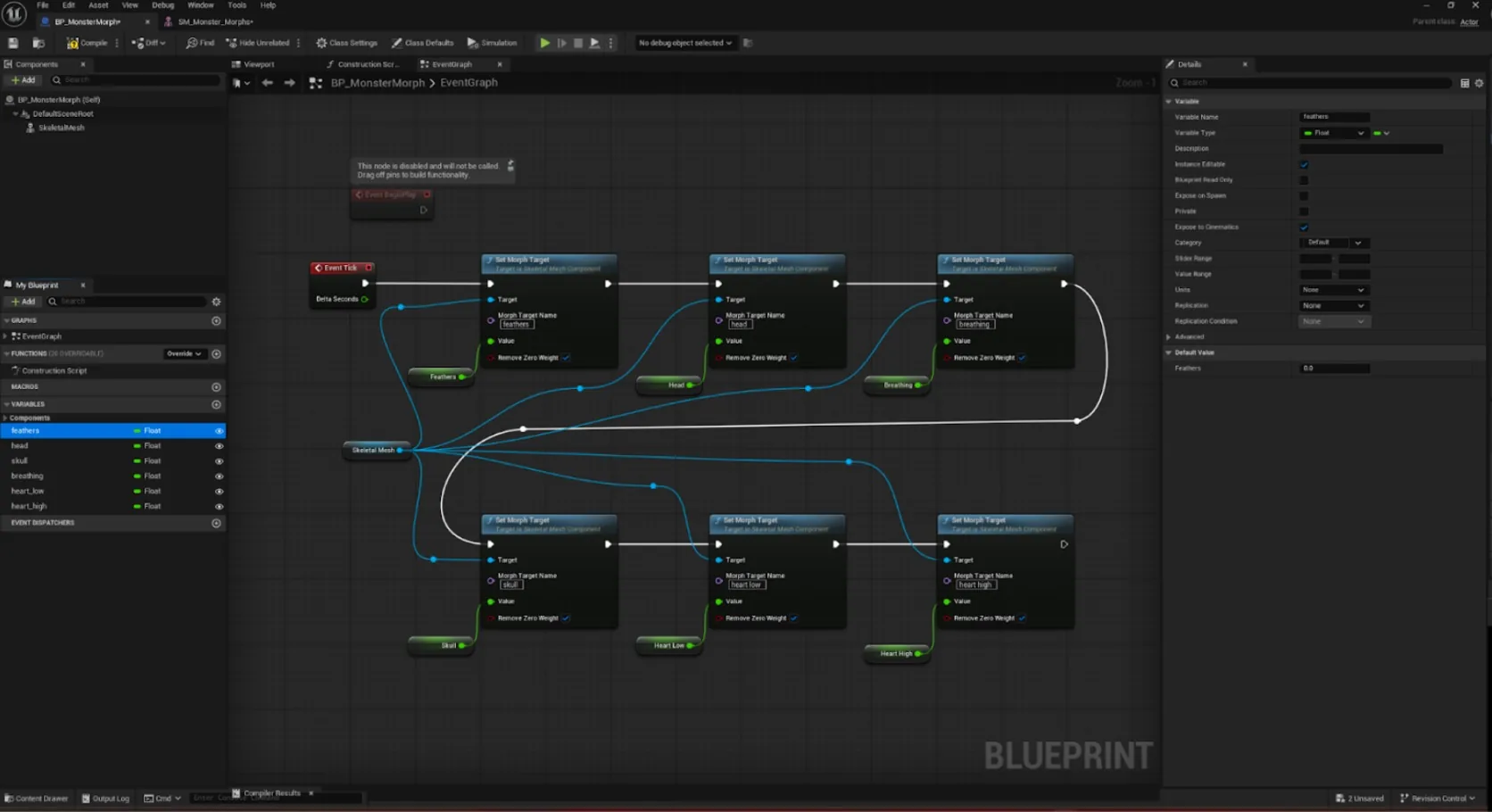Open the Window menu
1492x812 pixels.
click(200, 5)
